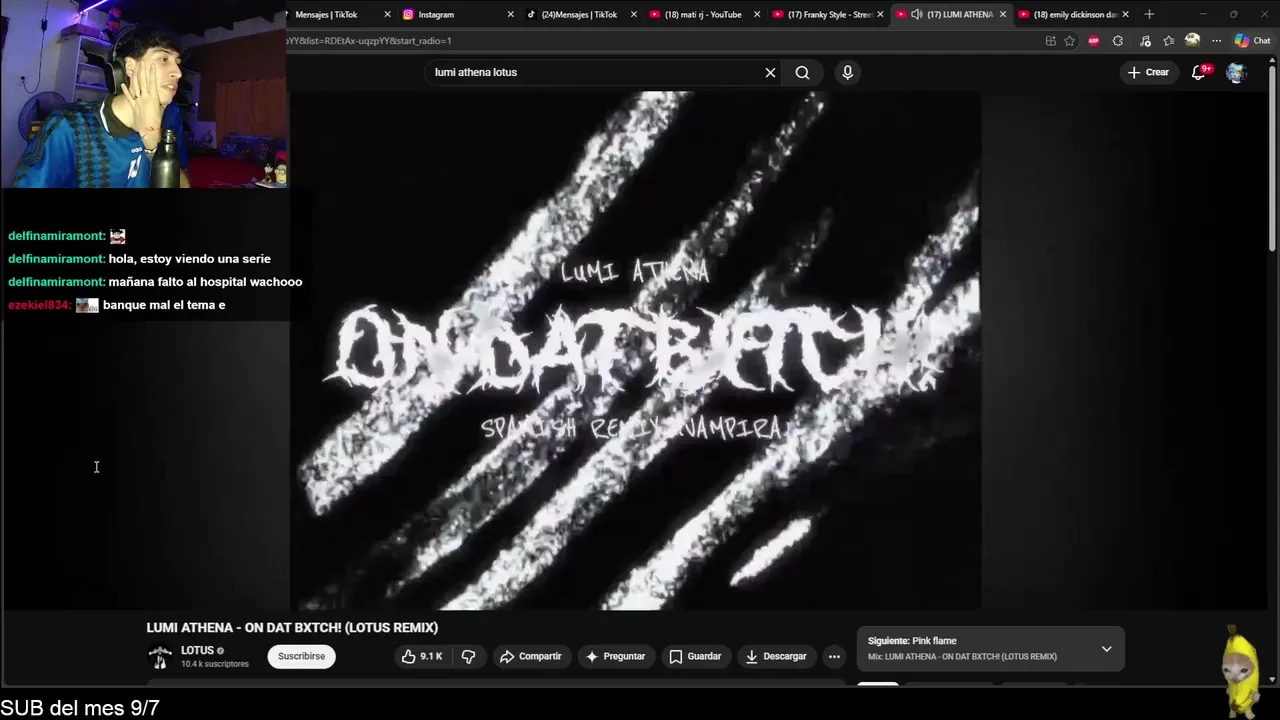
Task: Click ezekiel834's chat message
Action: coord(116,305)
